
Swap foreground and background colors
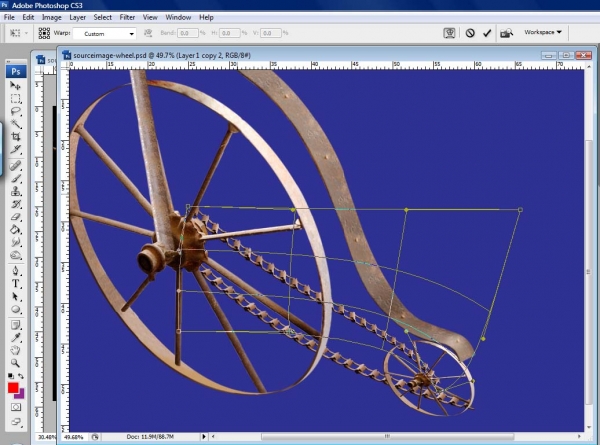click(21, 376)
